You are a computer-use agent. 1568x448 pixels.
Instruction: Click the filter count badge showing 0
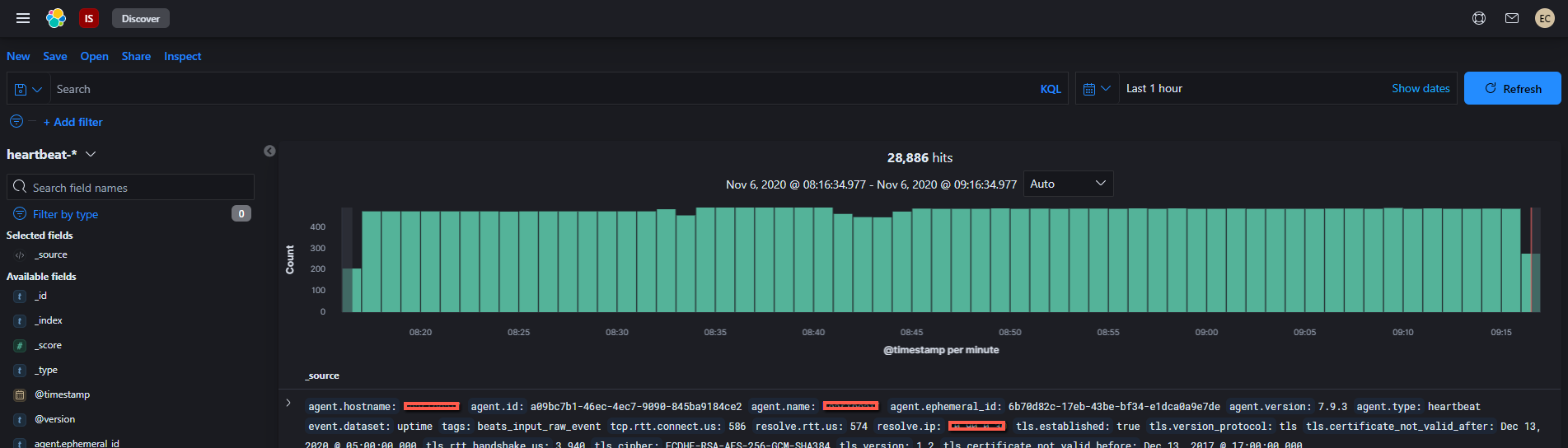coord(241,213)
